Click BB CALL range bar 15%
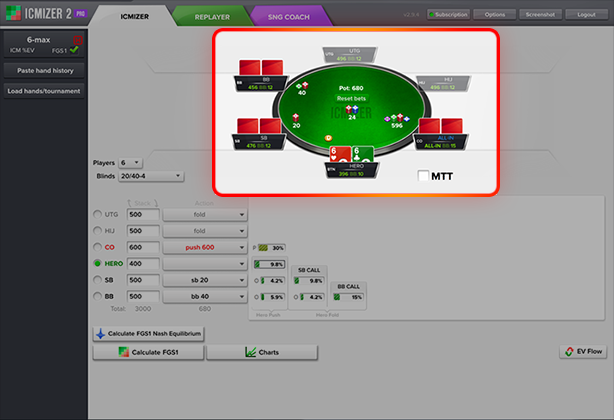The image size is (614, 420). pyautogui.click(x=348, y=297)
